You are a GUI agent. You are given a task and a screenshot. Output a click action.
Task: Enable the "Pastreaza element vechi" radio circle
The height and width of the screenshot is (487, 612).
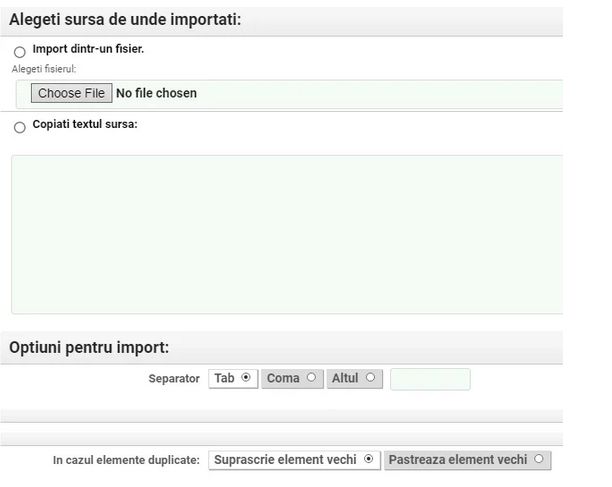[539, 459]
